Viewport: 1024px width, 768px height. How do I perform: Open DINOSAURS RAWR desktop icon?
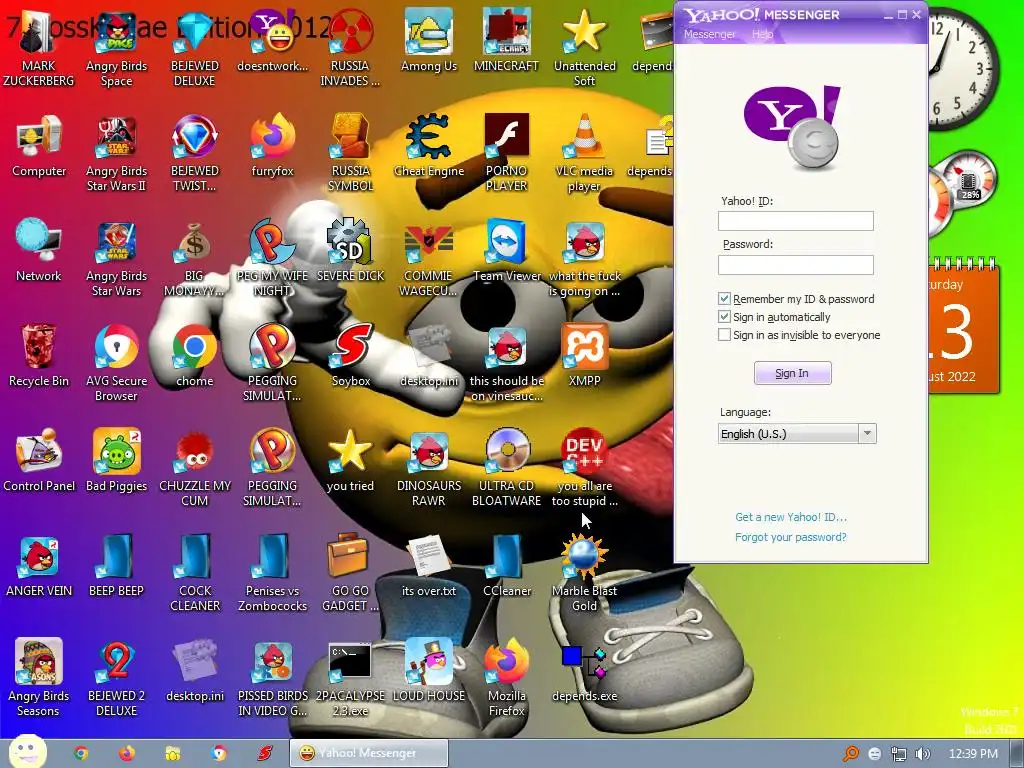pyautogui.click(x=429, y=468)
